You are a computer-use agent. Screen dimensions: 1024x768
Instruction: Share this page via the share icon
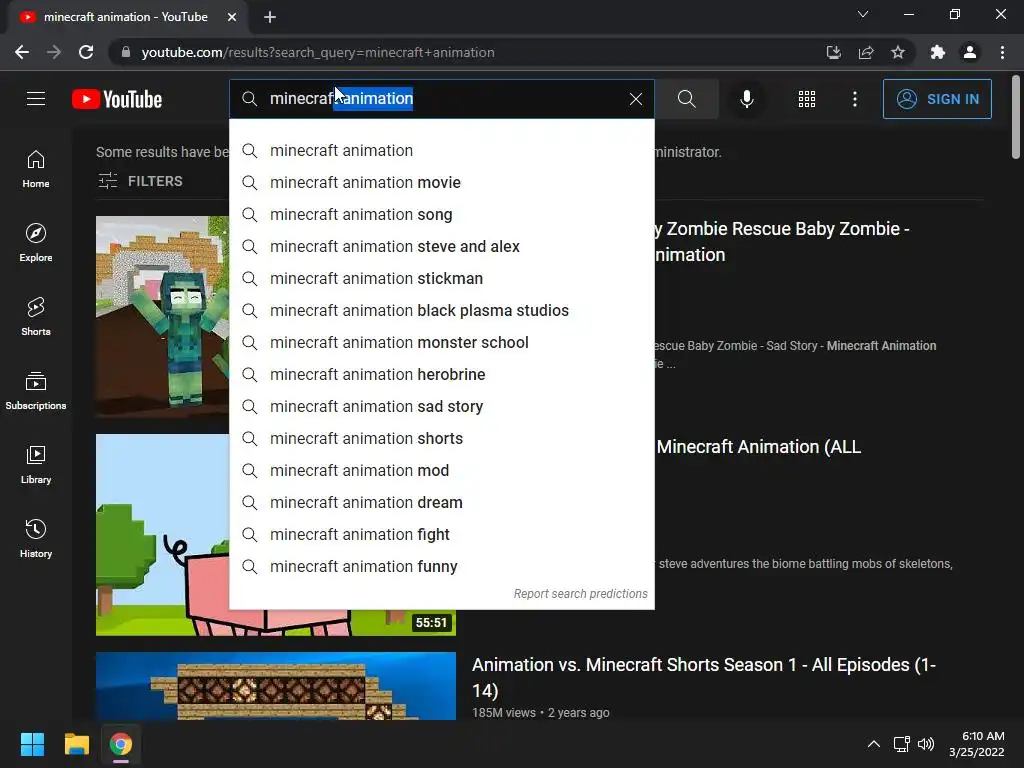point(866,52)
